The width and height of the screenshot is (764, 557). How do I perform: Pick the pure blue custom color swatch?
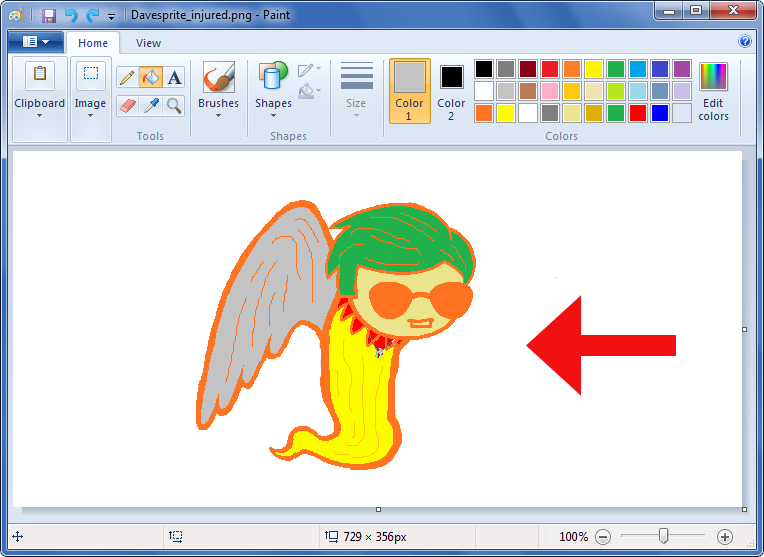click(x=660, y=113)
